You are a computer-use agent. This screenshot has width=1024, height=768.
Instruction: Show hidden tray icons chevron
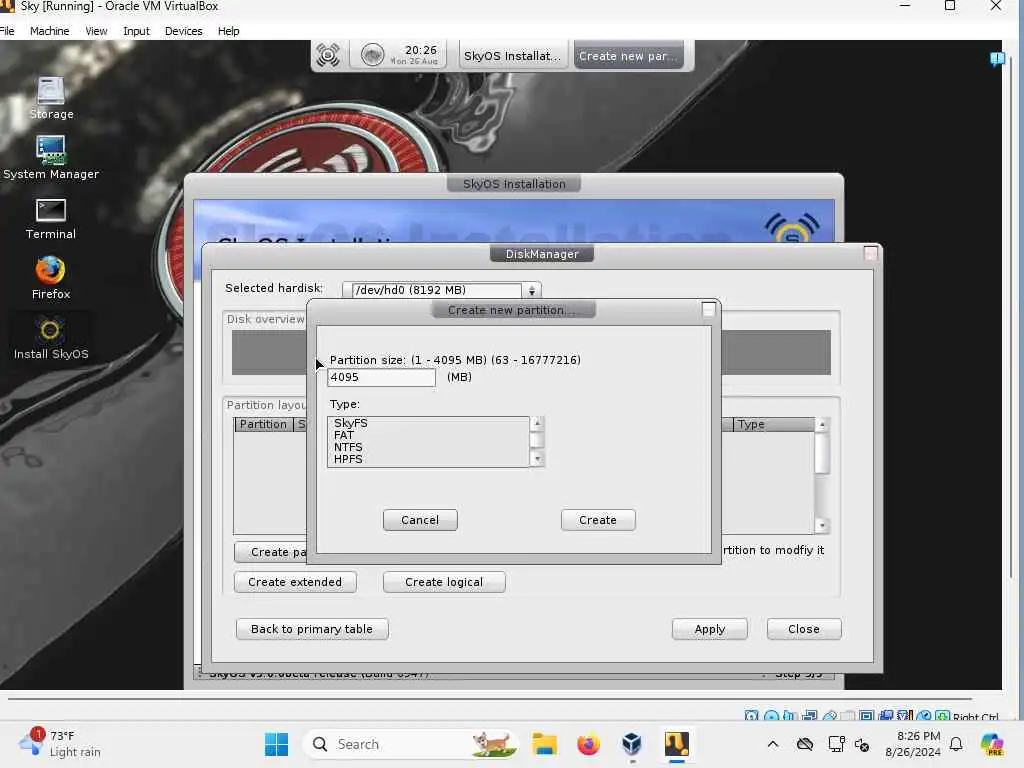(773, 744)
